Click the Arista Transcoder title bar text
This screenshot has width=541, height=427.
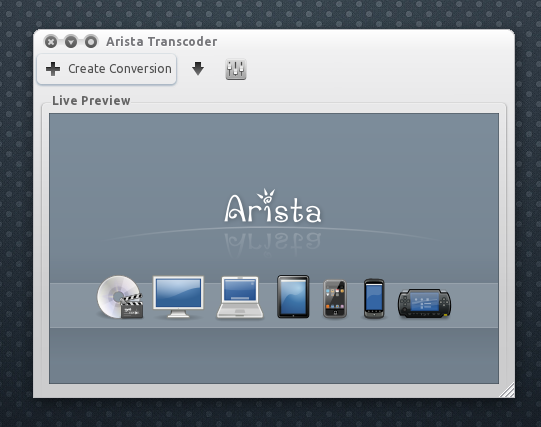tap(161, 42)
